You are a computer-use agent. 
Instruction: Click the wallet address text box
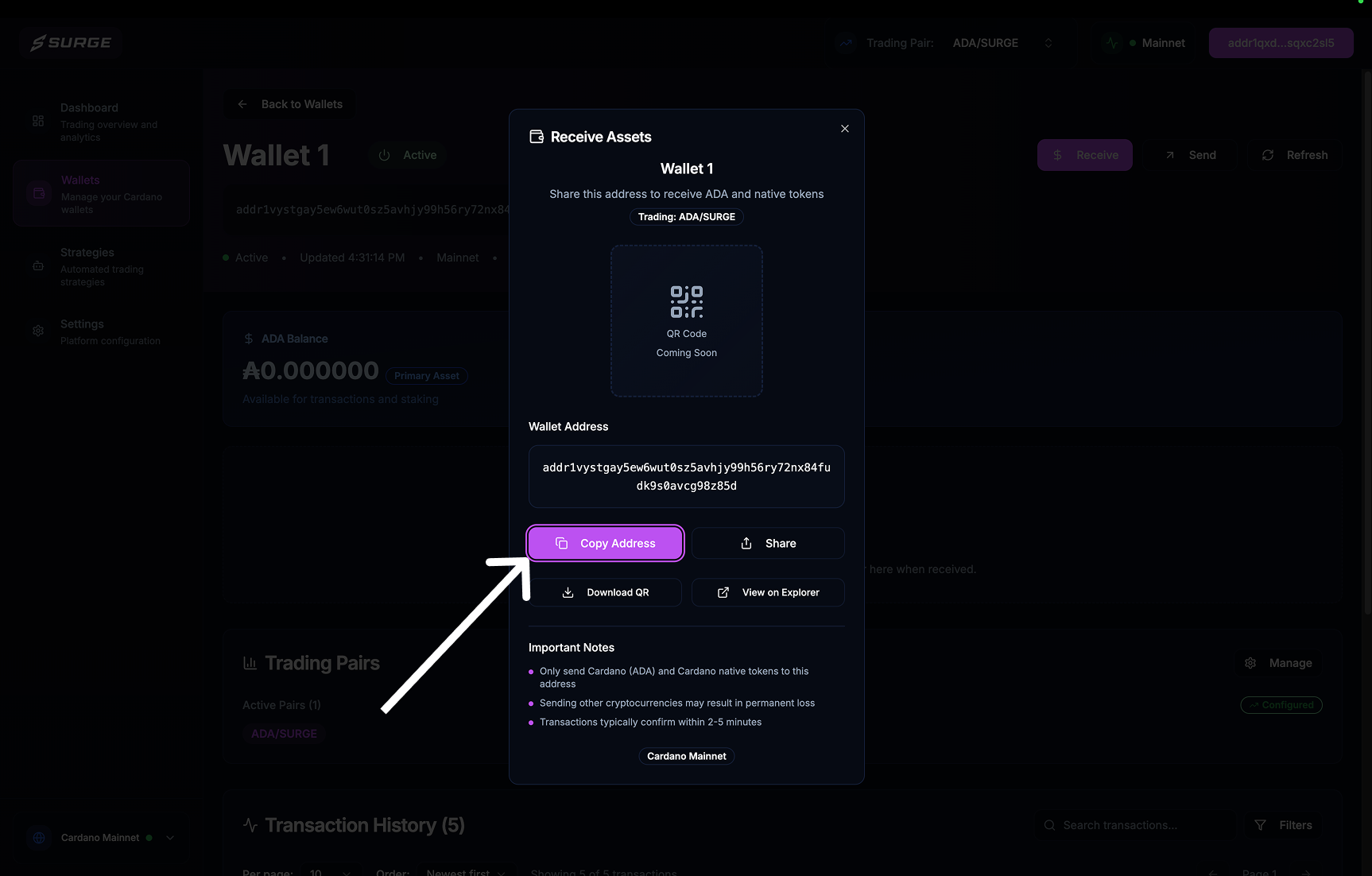[x=687, y=476]
